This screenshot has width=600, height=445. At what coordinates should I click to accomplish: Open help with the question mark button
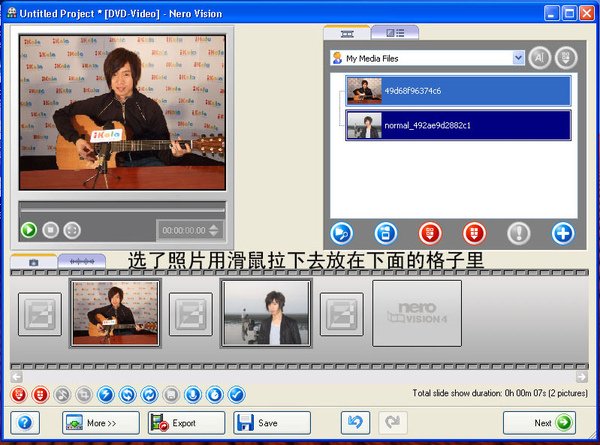point(25,423)
